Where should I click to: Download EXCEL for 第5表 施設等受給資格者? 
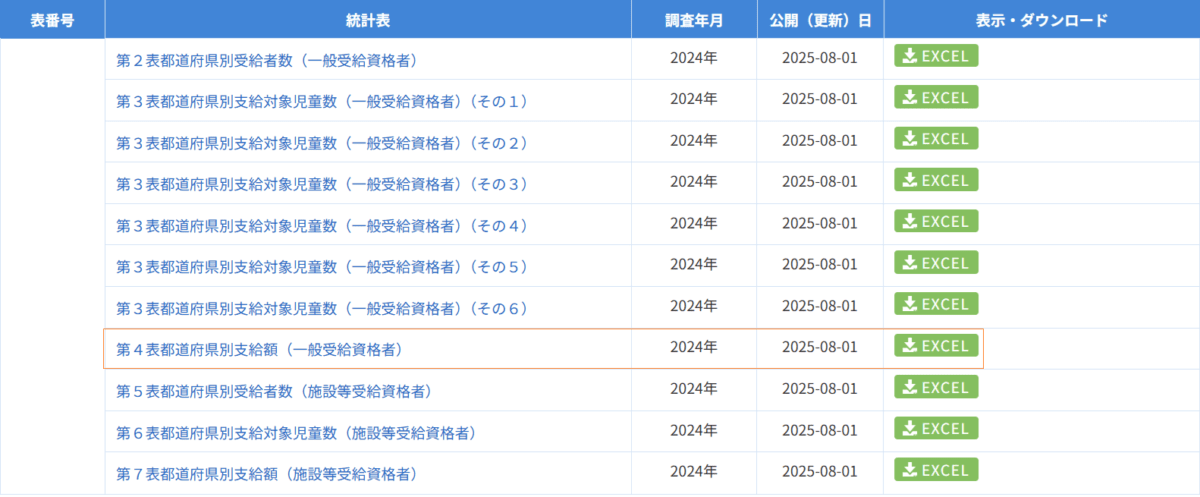coord(935,388)
